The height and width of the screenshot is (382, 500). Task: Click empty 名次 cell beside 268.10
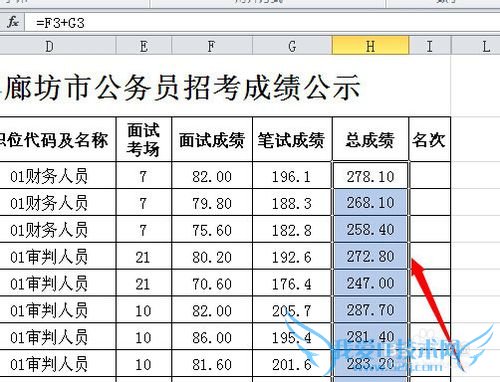(430, 202)
